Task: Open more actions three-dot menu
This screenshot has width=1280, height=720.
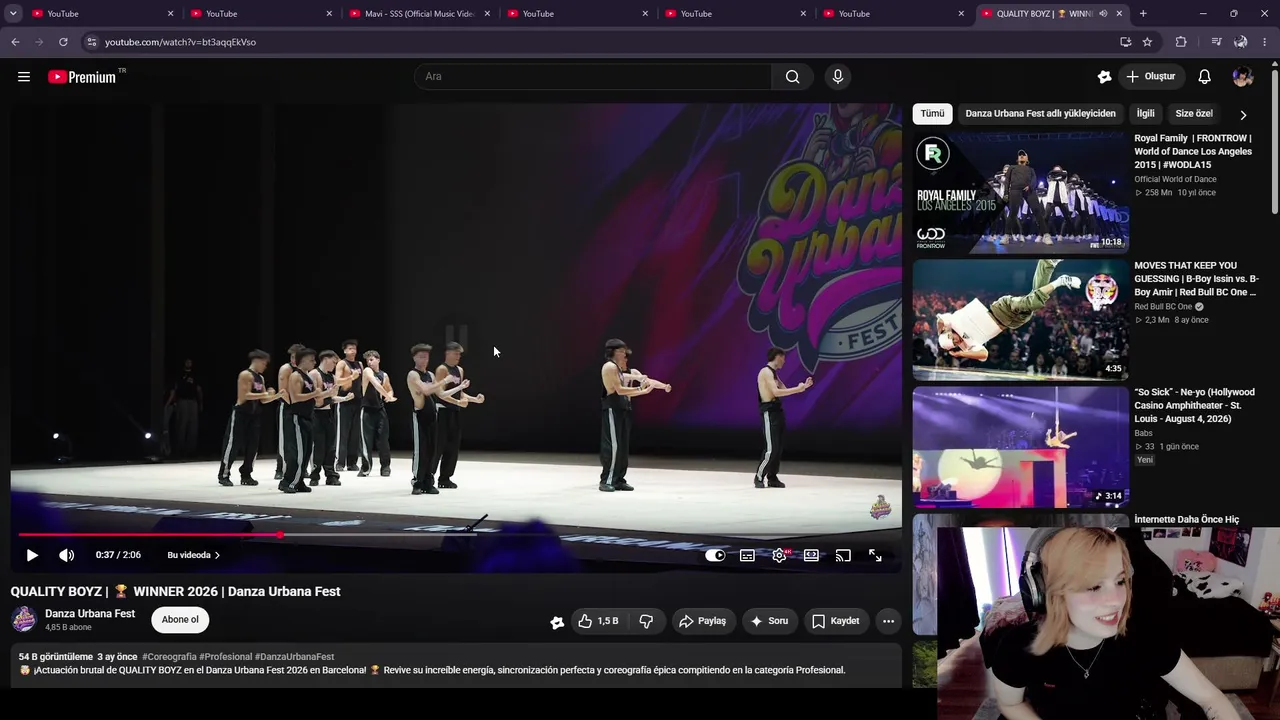Action: (888, 621)
